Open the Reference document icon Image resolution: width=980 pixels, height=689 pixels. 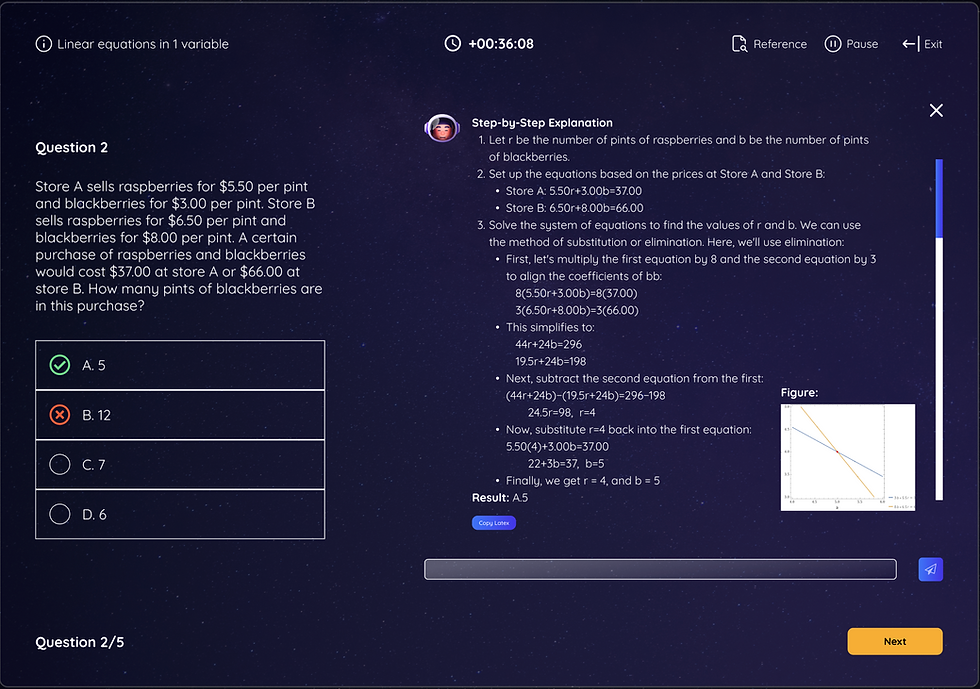(x=739, y=44)
